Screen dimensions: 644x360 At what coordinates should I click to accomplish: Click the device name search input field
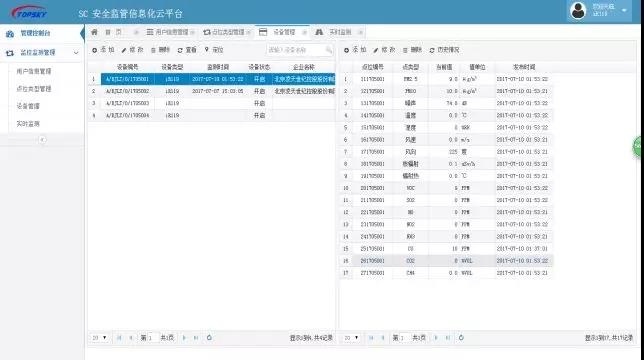click(295, 50)
